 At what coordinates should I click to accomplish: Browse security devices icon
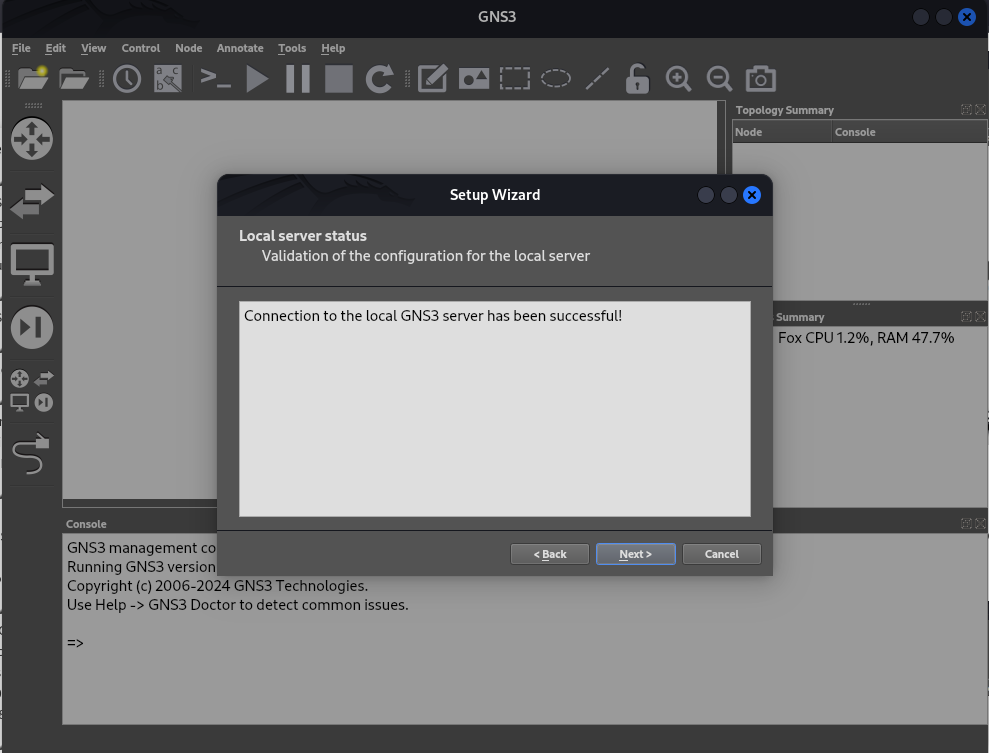tap(32, 328)
